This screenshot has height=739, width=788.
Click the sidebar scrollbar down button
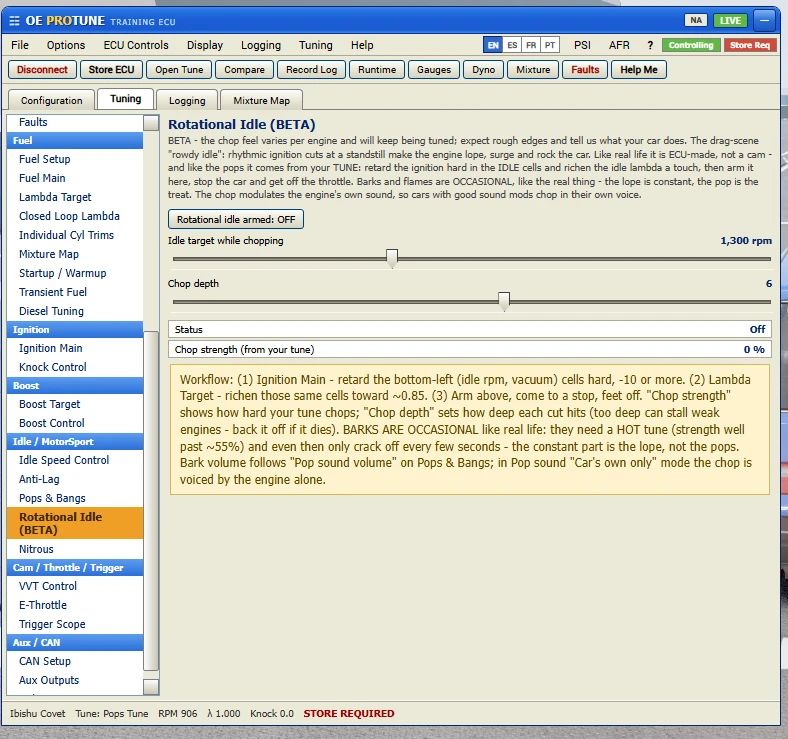[x=151, y=687]
